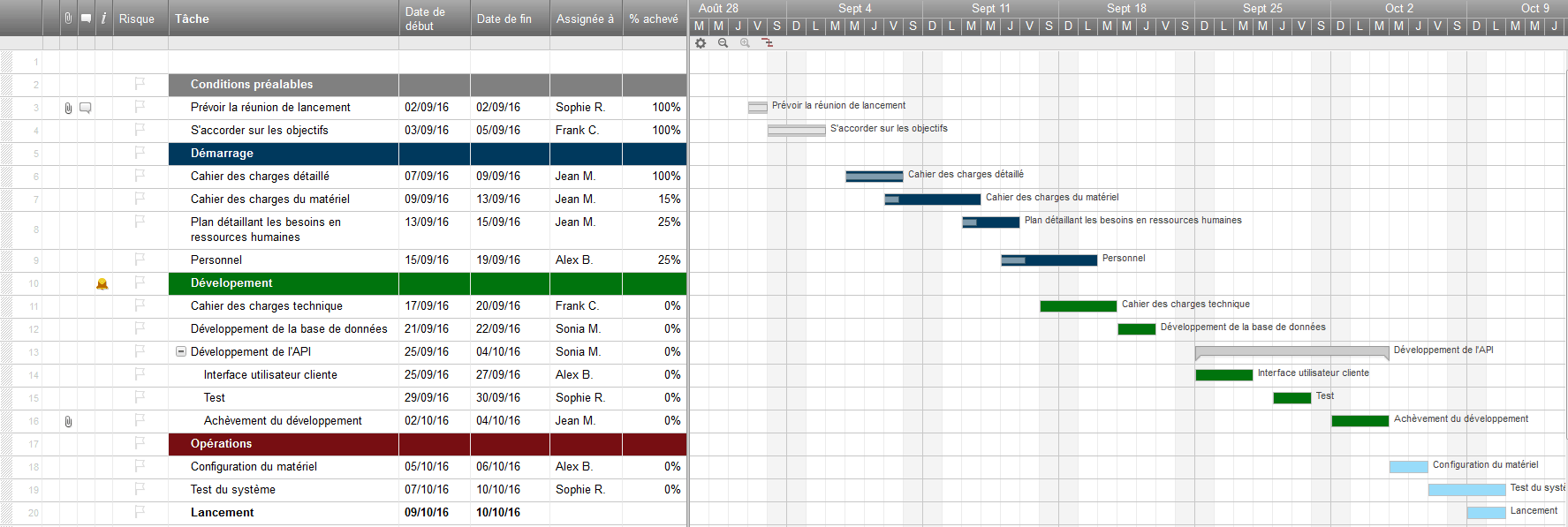Screen dimensions: 1568x527
Task: Collapse the Développement de l'API group
Action: (x=181, y=351)
